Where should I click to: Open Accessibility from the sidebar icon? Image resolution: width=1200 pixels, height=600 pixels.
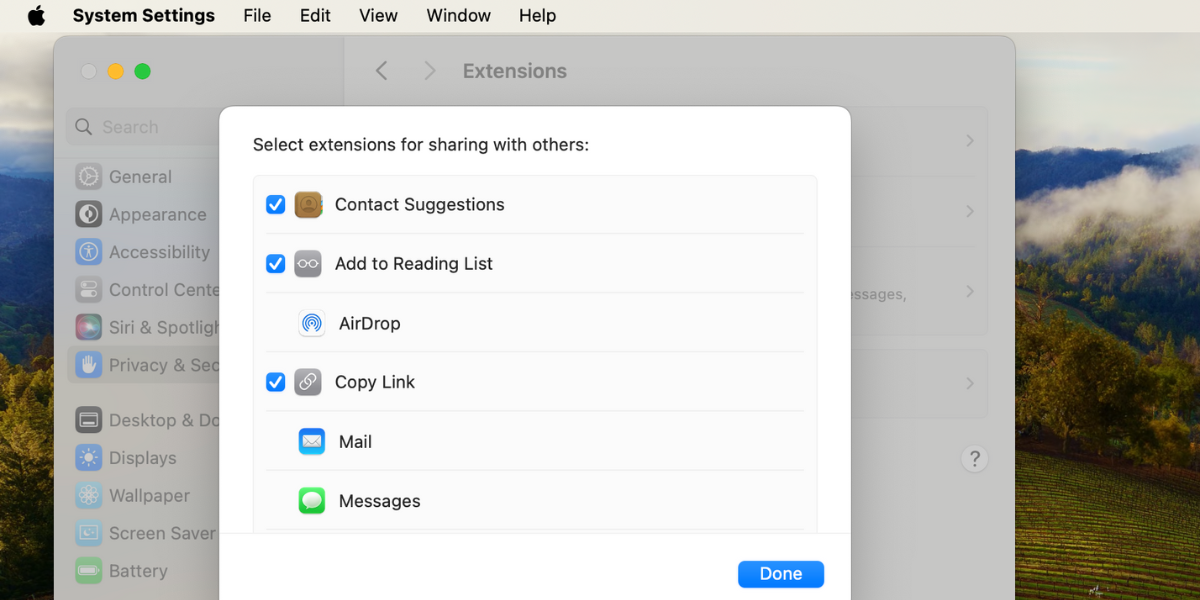pyautogui.click(x=89, y=252)
